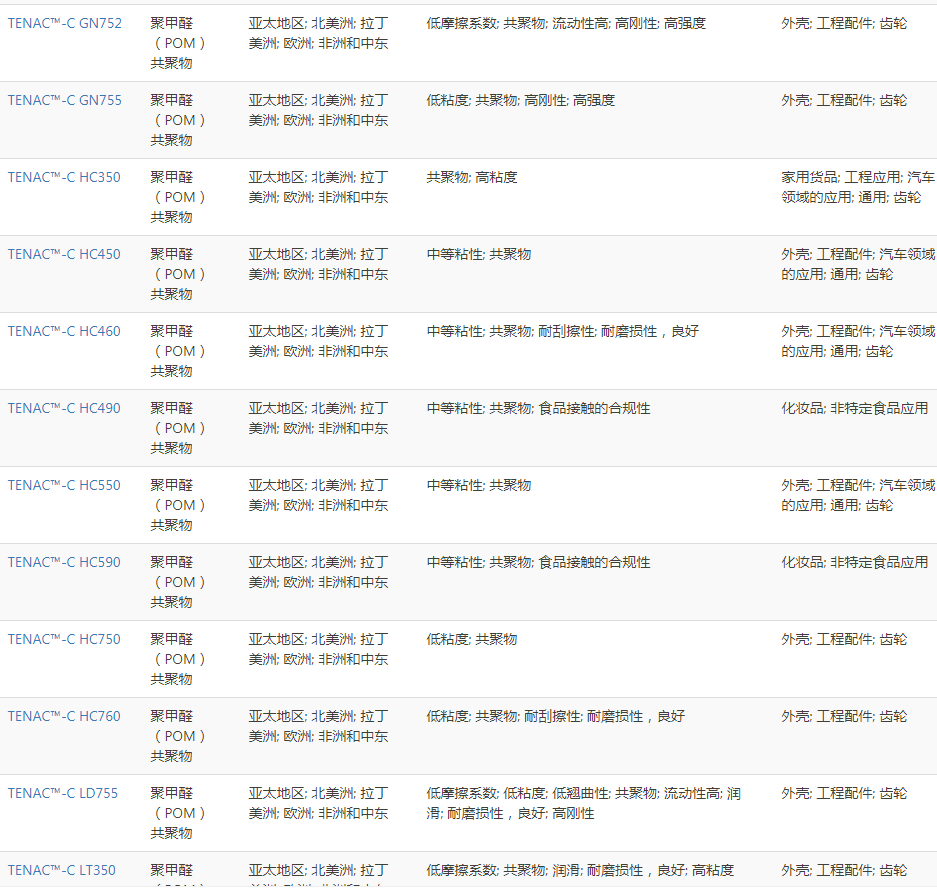The image size is (937, 888).
Task: Click the applications cell in the HC350 row
Action: pos(857,187)
